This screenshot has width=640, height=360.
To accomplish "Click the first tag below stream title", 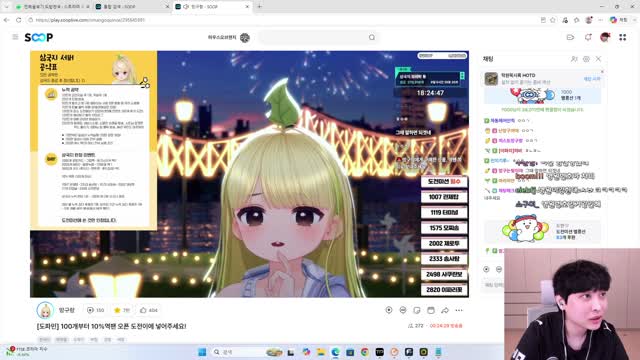I will tap(44, 339).
